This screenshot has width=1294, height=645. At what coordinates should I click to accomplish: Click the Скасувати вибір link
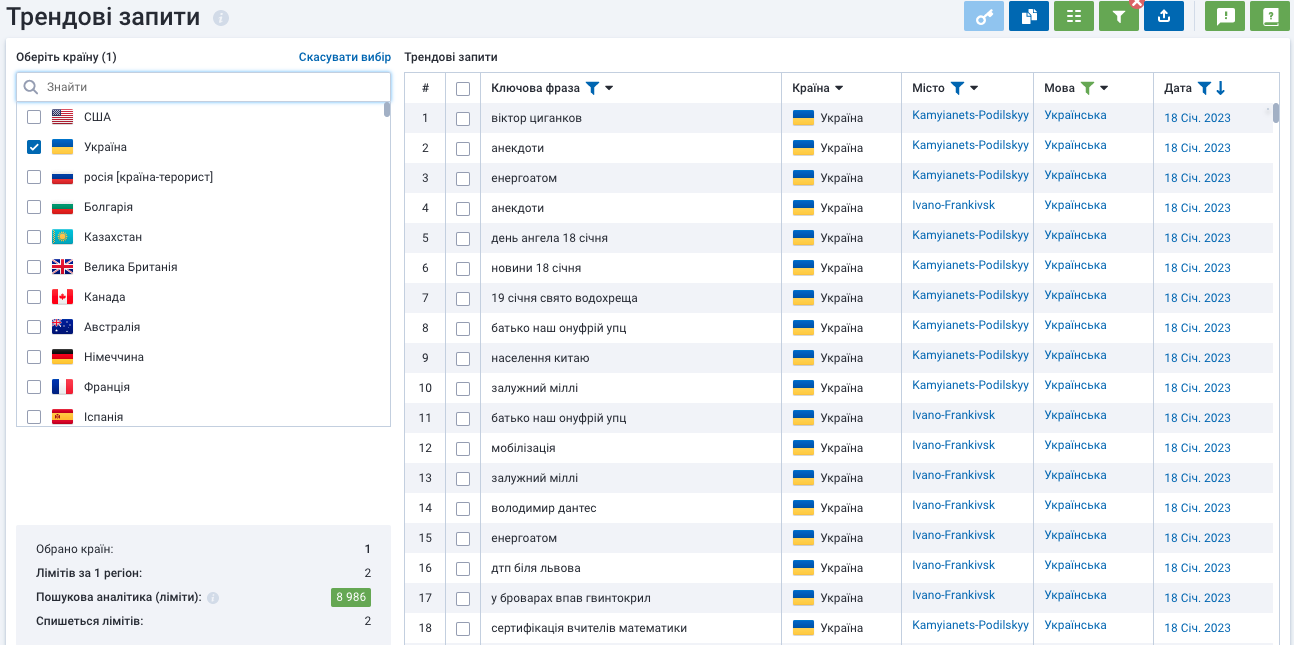coord(343,58)
